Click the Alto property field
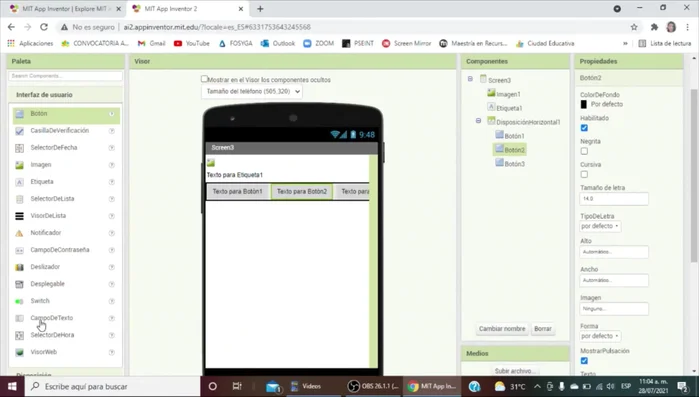Image resolution: width=699 pixels, height=397 pixels. (614, 252)
